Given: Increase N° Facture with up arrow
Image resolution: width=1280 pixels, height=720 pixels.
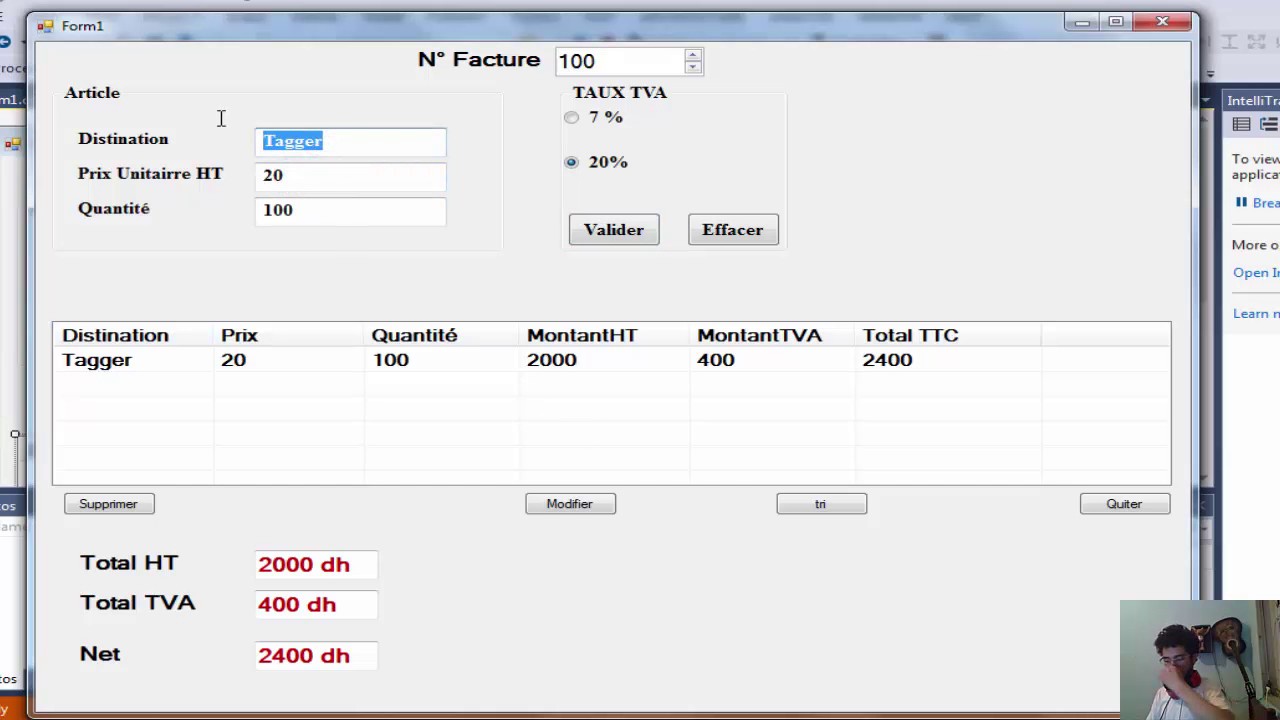Looking at the screenshot, I should 693,55.
